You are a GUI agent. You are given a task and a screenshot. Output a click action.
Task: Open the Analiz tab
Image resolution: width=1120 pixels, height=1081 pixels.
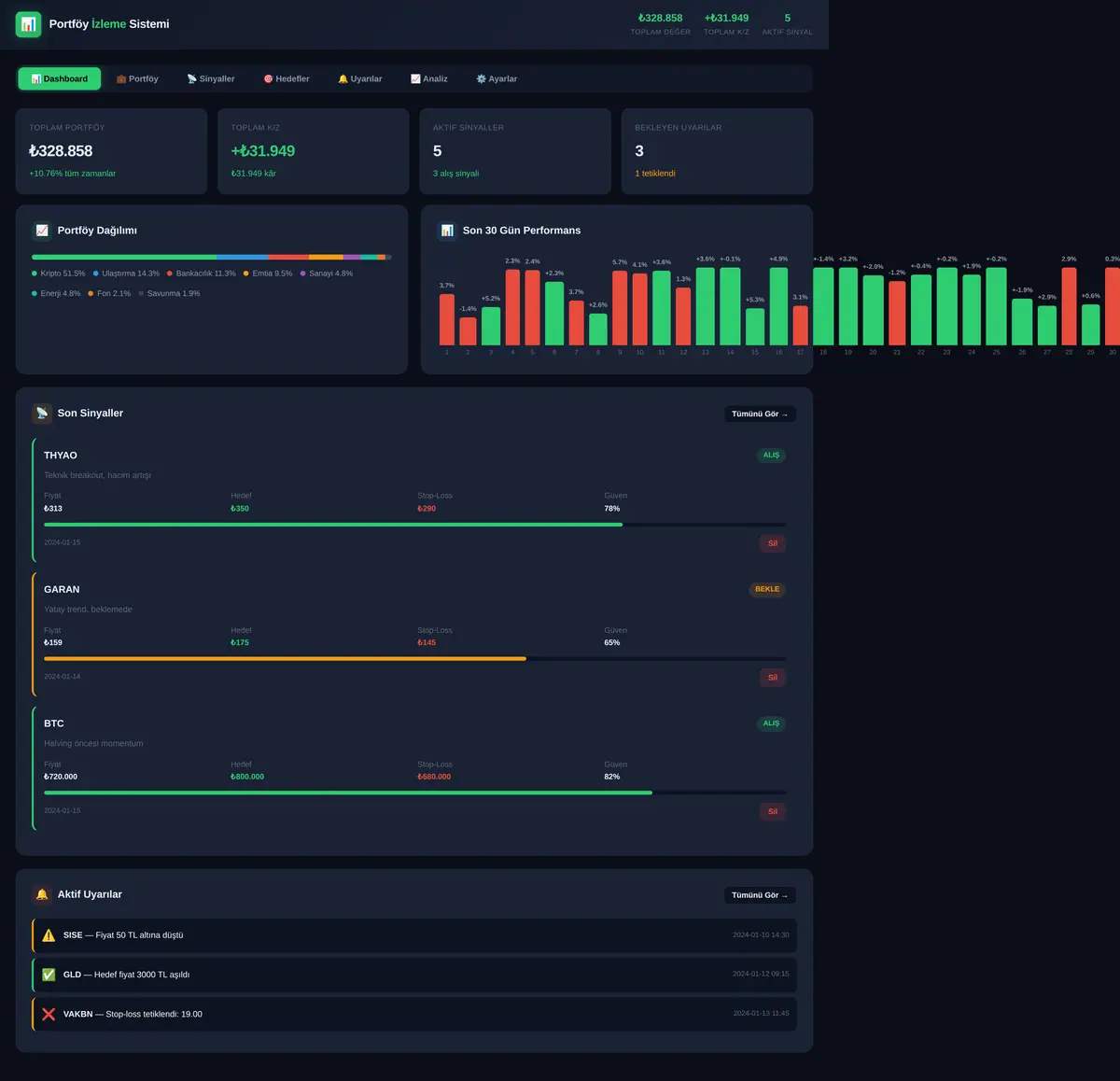point(429,79)
